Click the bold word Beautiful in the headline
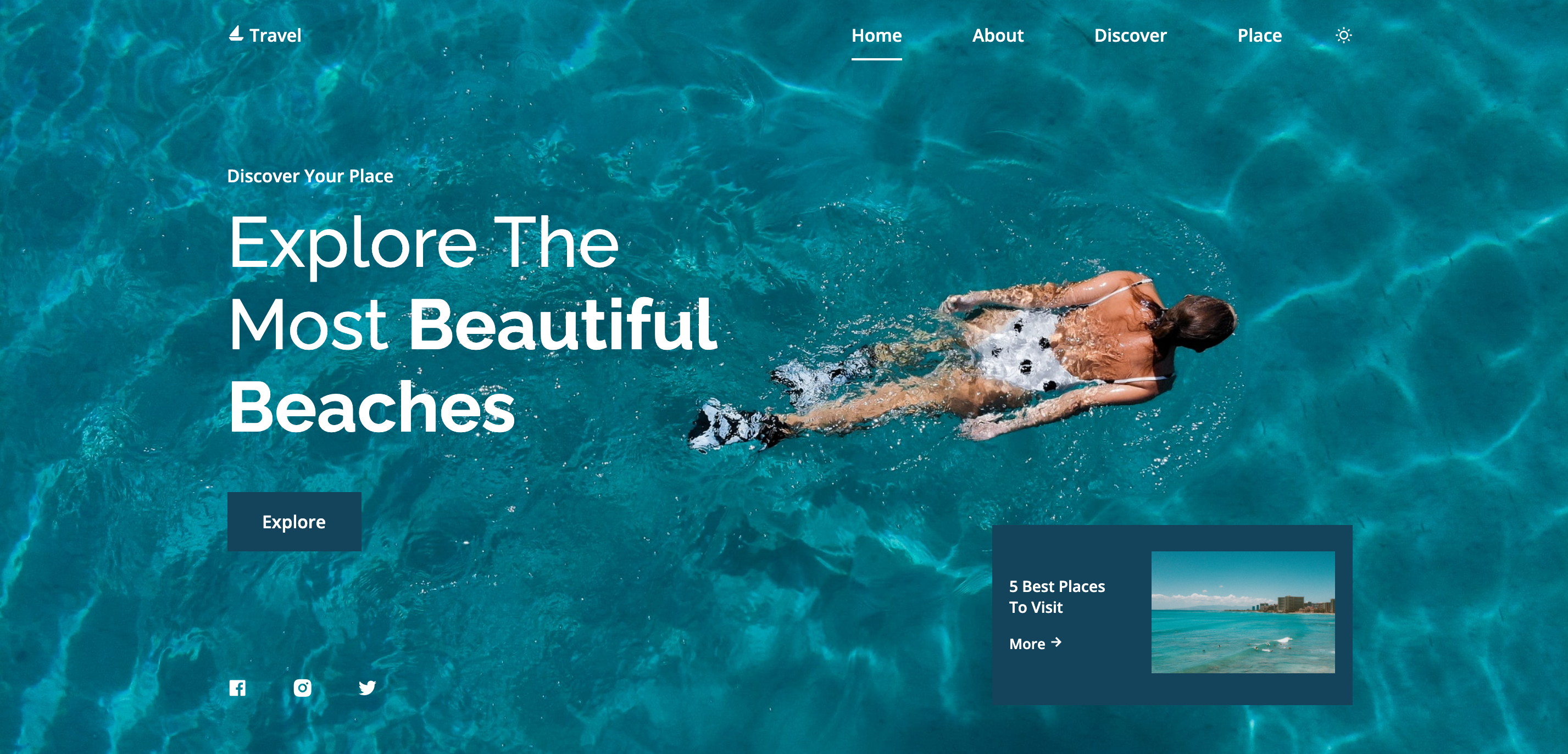Image resolution: width=1568 pixels, height=754 pixels. coord(563,325)
